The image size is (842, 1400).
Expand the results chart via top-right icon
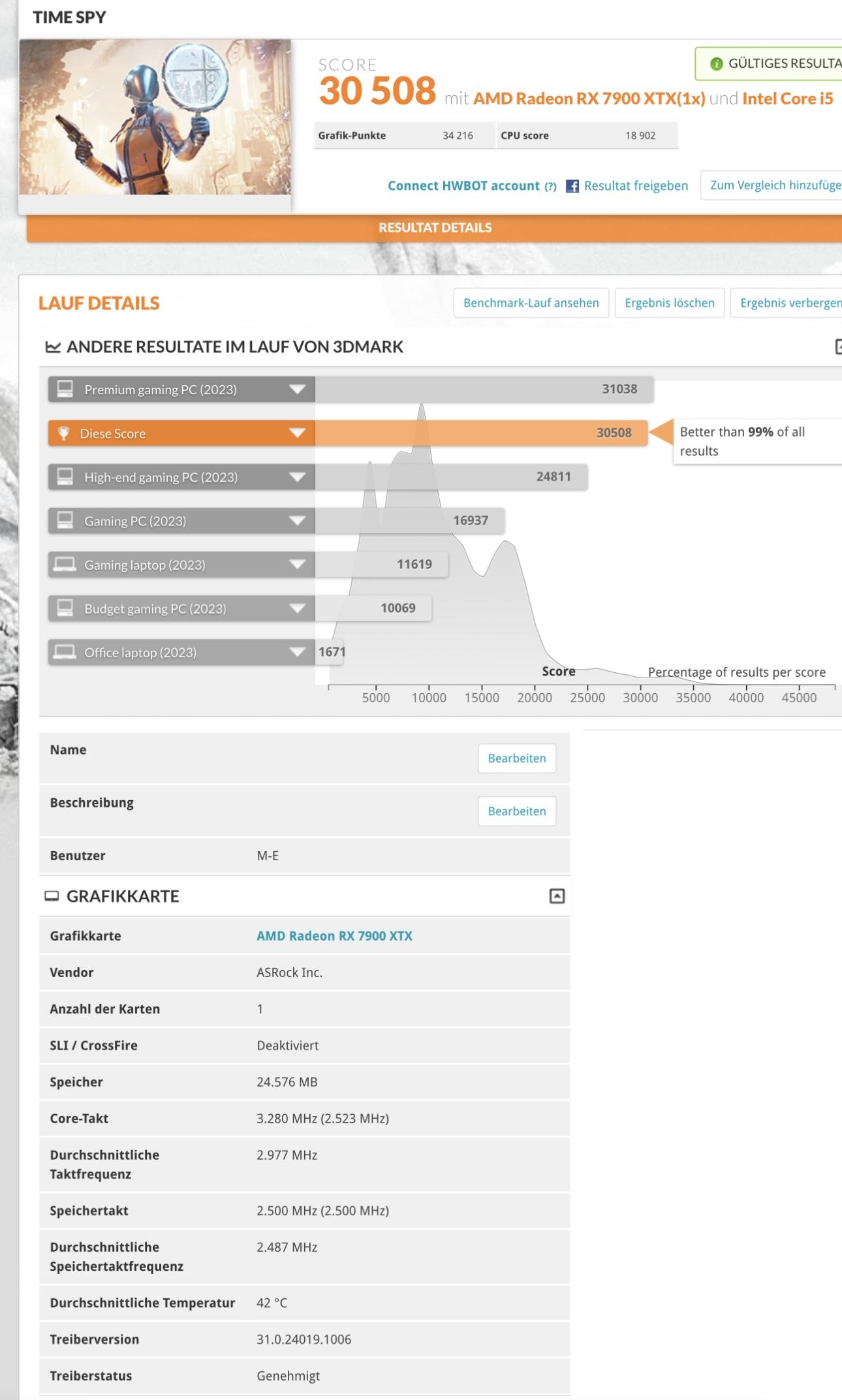click(838, 347)
